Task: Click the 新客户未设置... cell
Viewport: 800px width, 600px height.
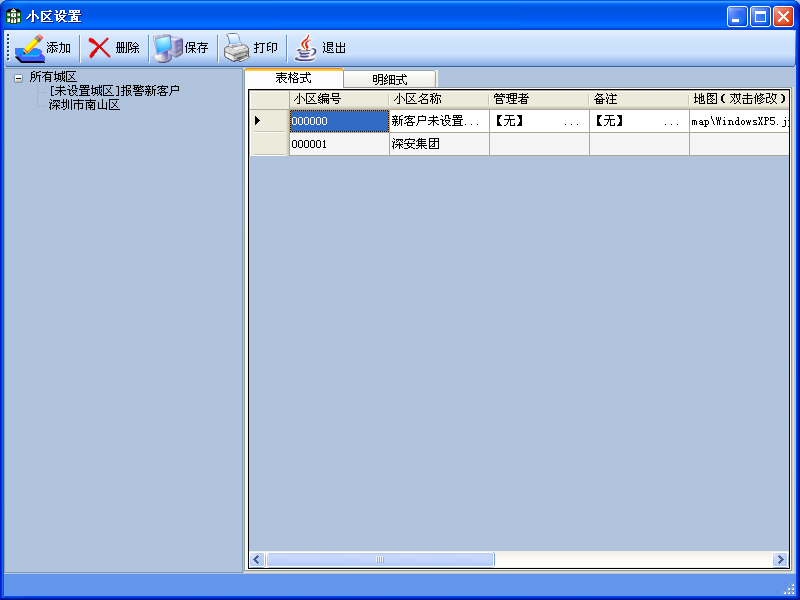Action: coord(439,121)
